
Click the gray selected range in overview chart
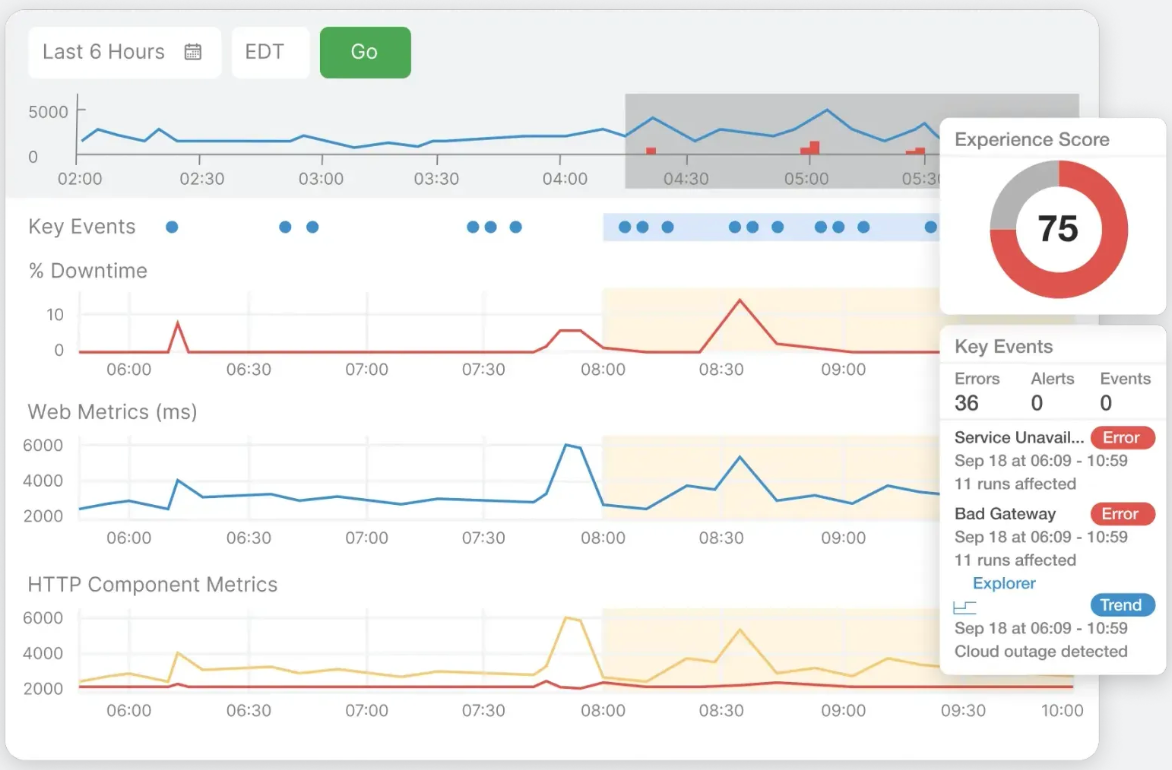[x=781, y=141]
